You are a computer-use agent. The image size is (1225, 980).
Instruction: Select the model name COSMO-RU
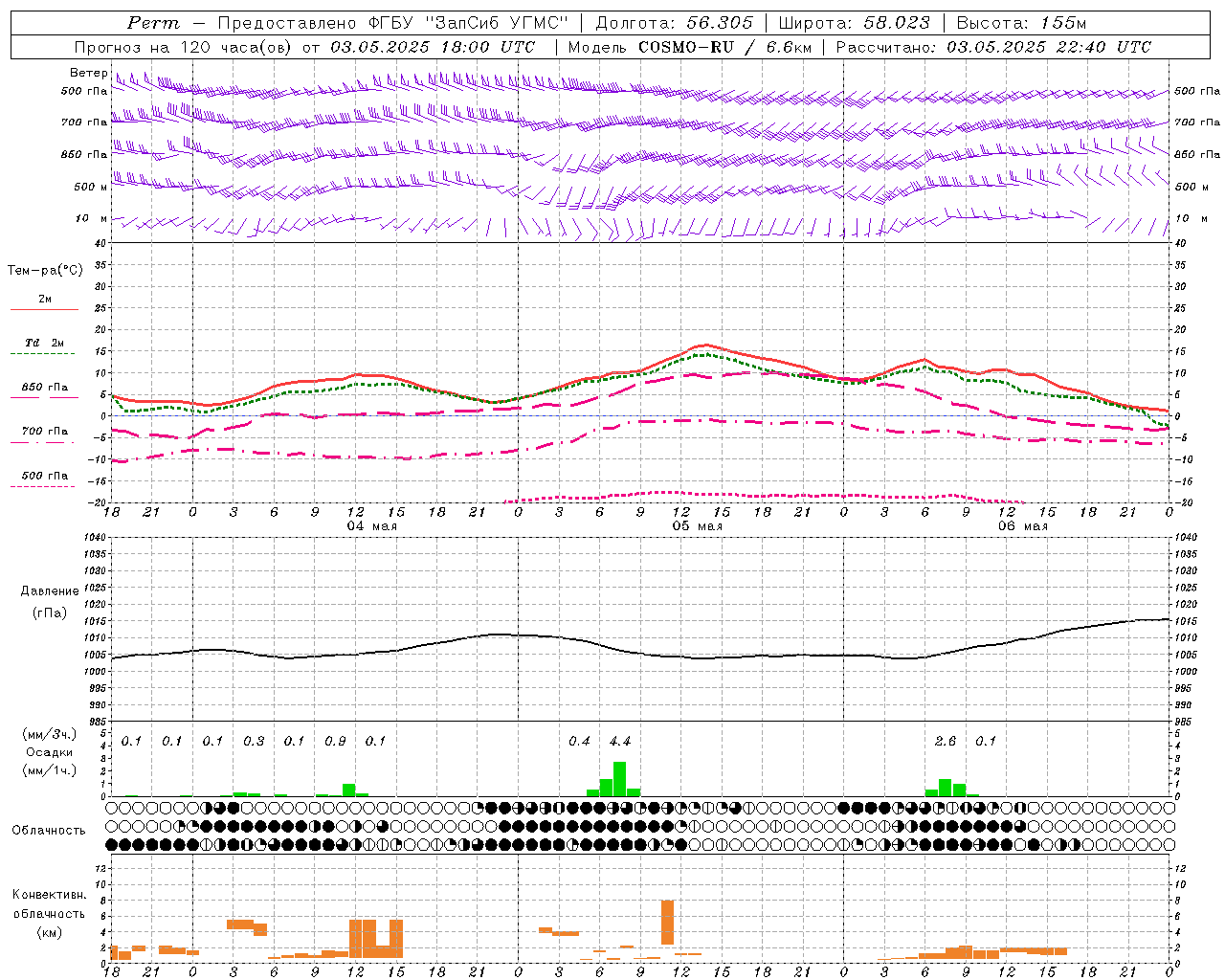[686, 47]
